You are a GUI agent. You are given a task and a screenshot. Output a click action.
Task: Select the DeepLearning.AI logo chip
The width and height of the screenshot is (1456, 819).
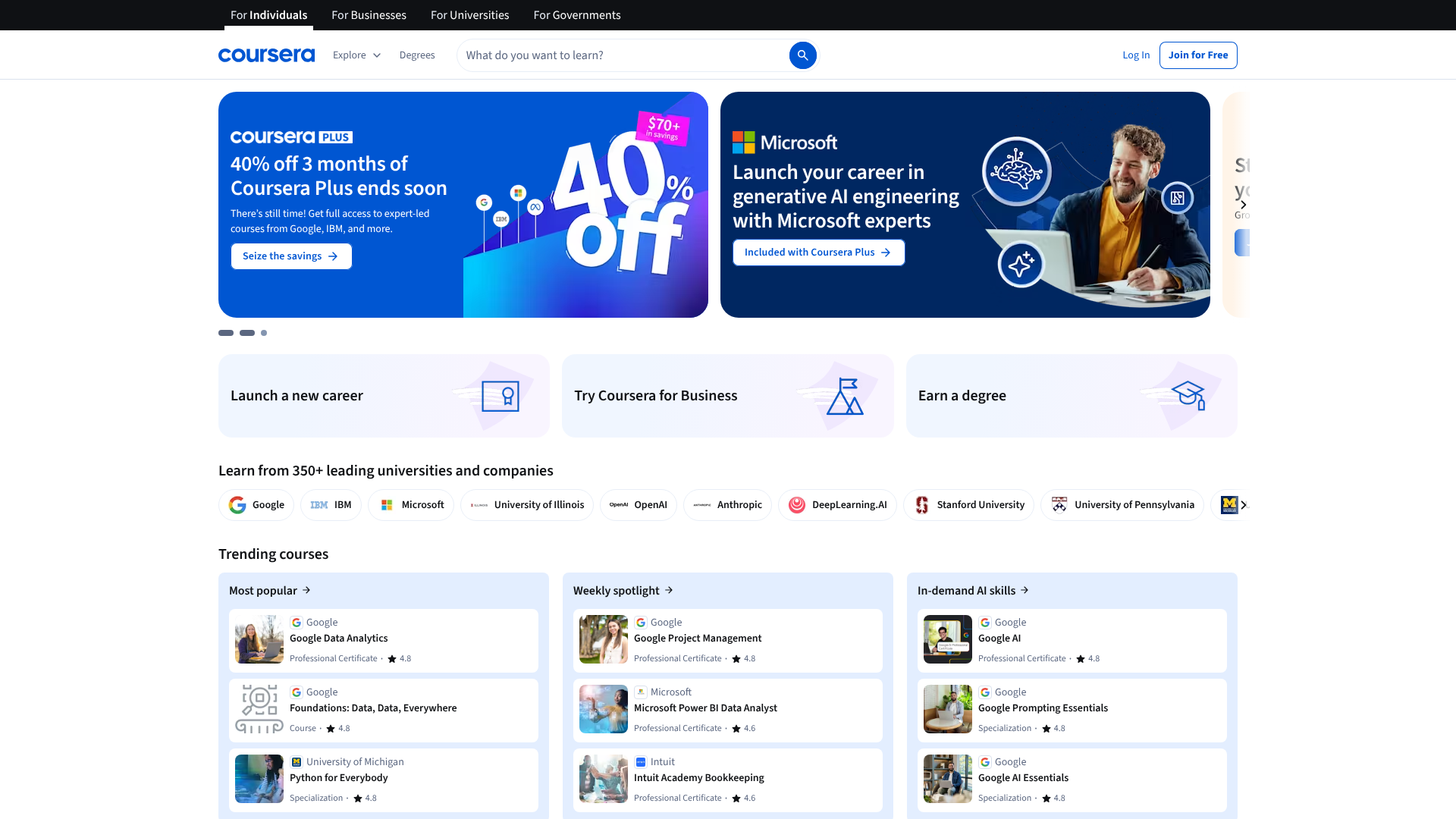tap(837, 504)
